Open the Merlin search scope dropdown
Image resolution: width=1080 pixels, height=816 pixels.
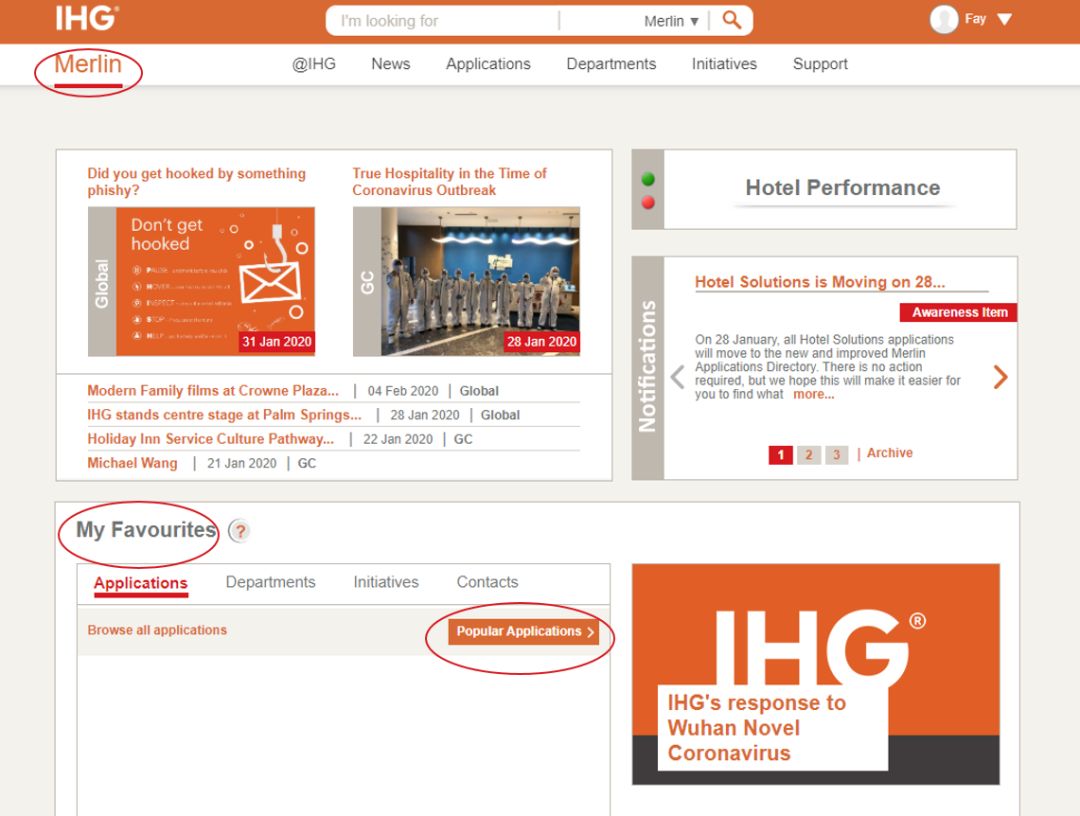pos(672,21)
